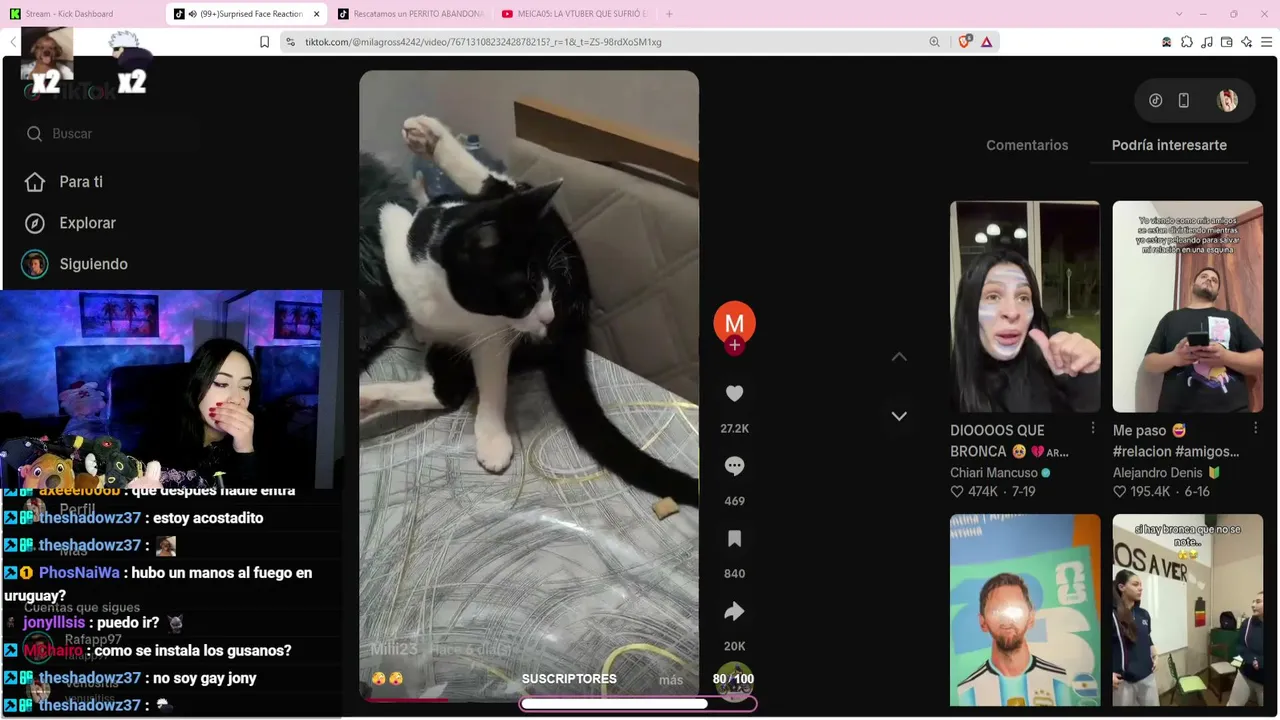Click the site information icon before tiktok.com
Image resolution: width=1280 pixels, height=720 pixels.
click(x=290, y=42)
